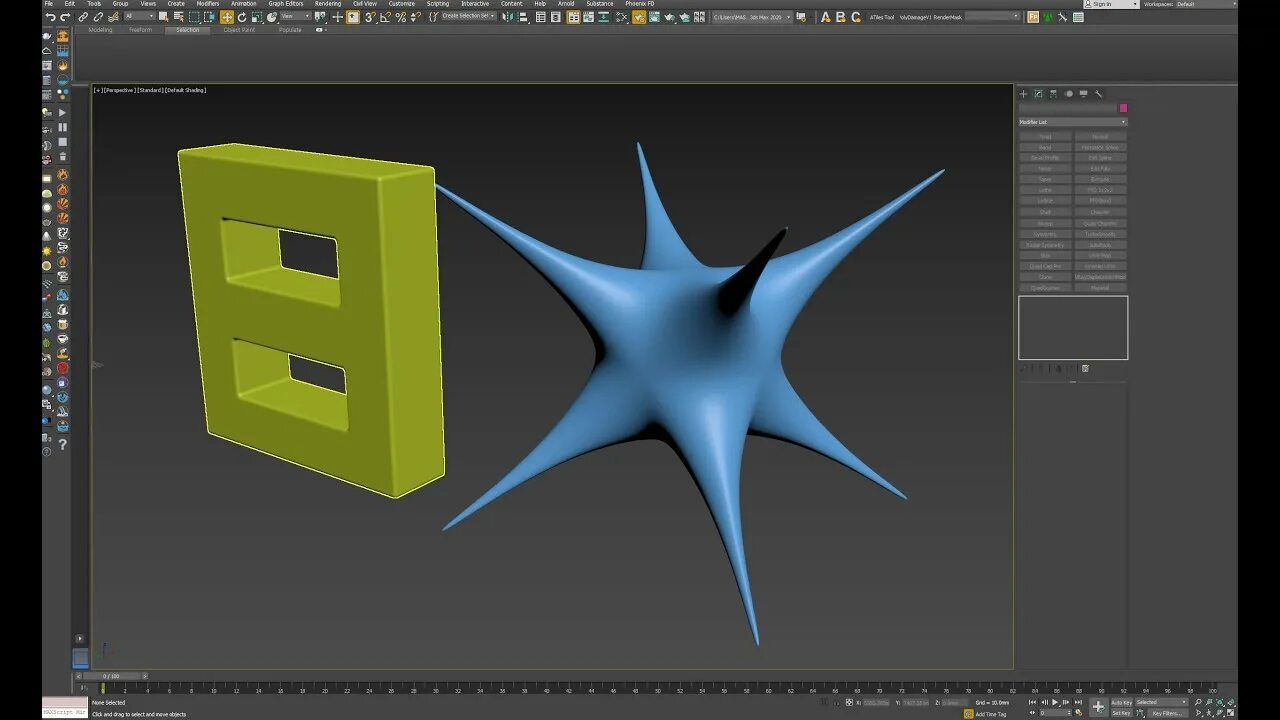Viewport: 1280px width, 720px height.
Task: Open the Graph Editors menu
Action: tap(286, 4)
